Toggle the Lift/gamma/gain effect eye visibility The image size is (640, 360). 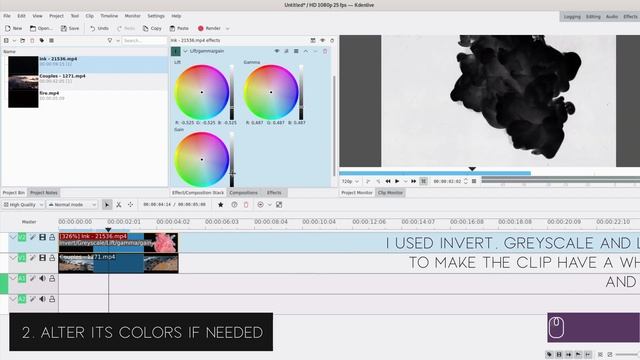[x=277, y=51]
